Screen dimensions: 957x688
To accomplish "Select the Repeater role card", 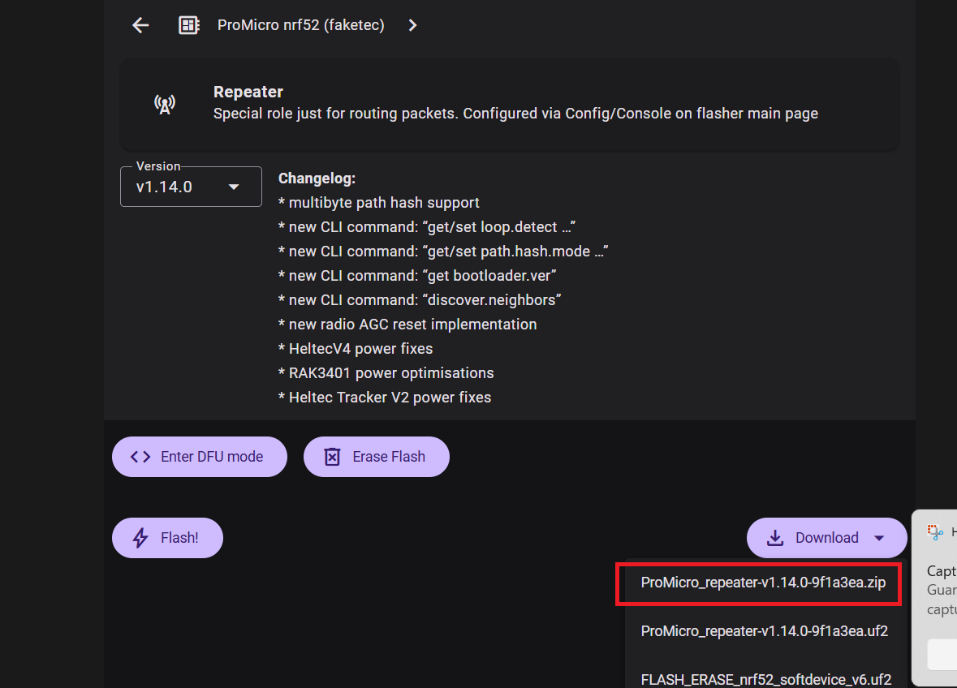I will coord(509,103).
